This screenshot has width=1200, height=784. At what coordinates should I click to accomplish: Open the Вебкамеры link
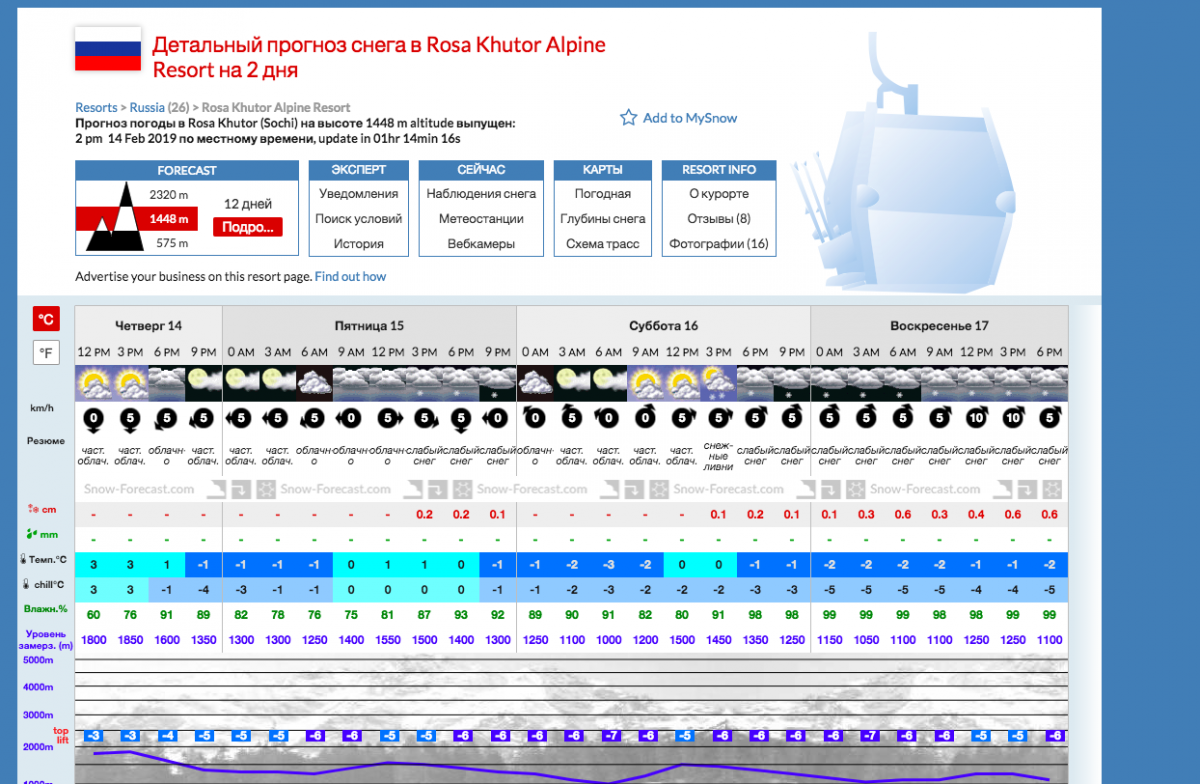(x=481, y=244)
